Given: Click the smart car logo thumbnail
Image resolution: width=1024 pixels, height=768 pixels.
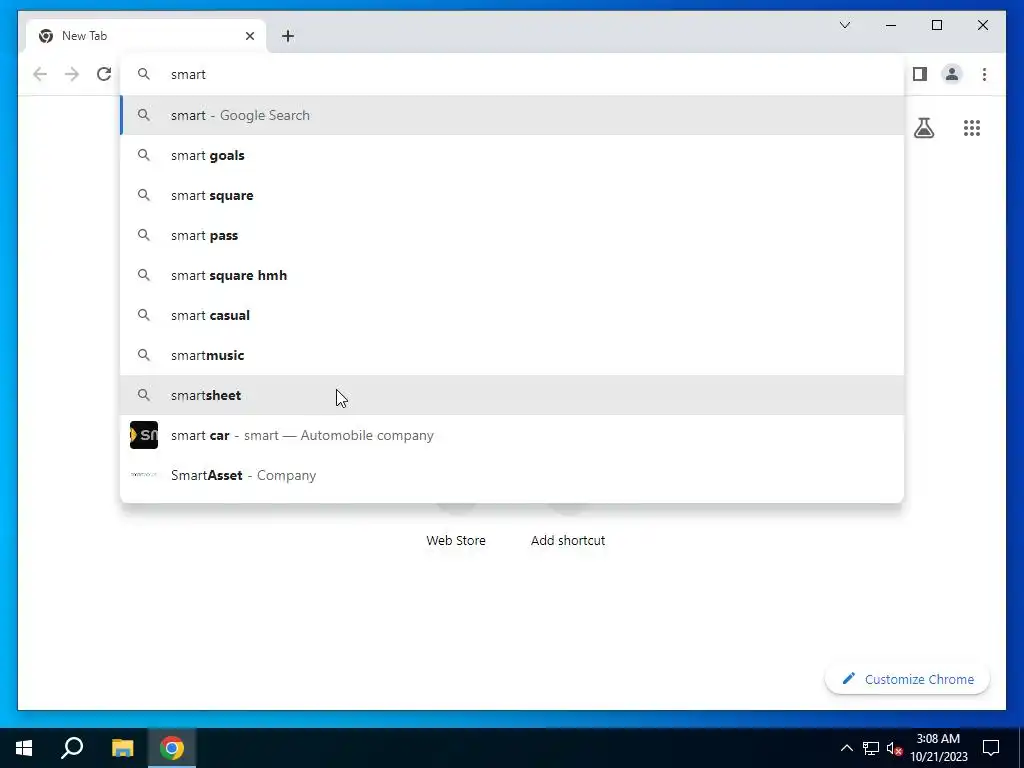Looking at the screenshot, I should point(144,435).
